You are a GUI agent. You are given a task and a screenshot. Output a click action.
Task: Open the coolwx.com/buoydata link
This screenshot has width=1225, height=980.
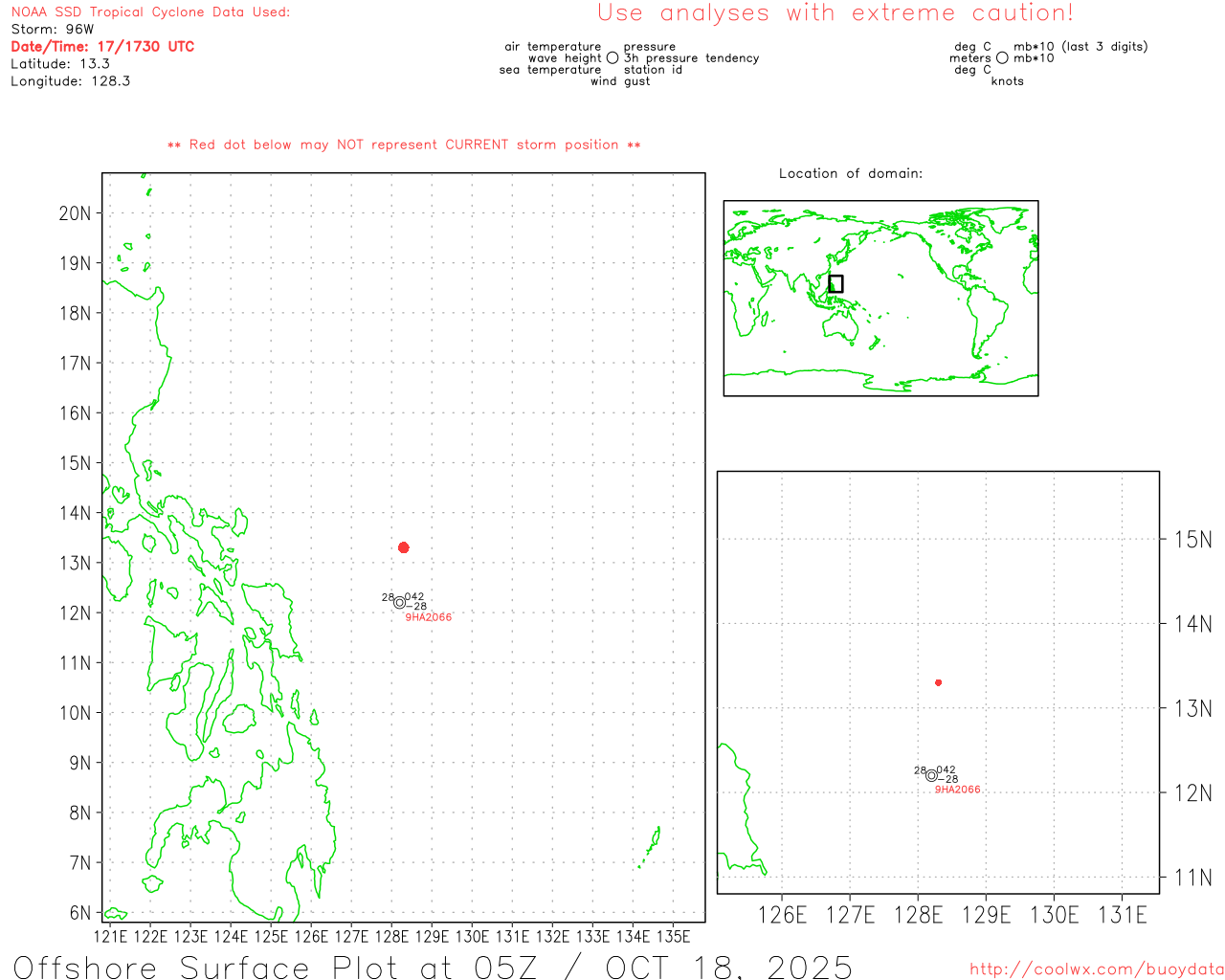click(x=1096, y=969)
